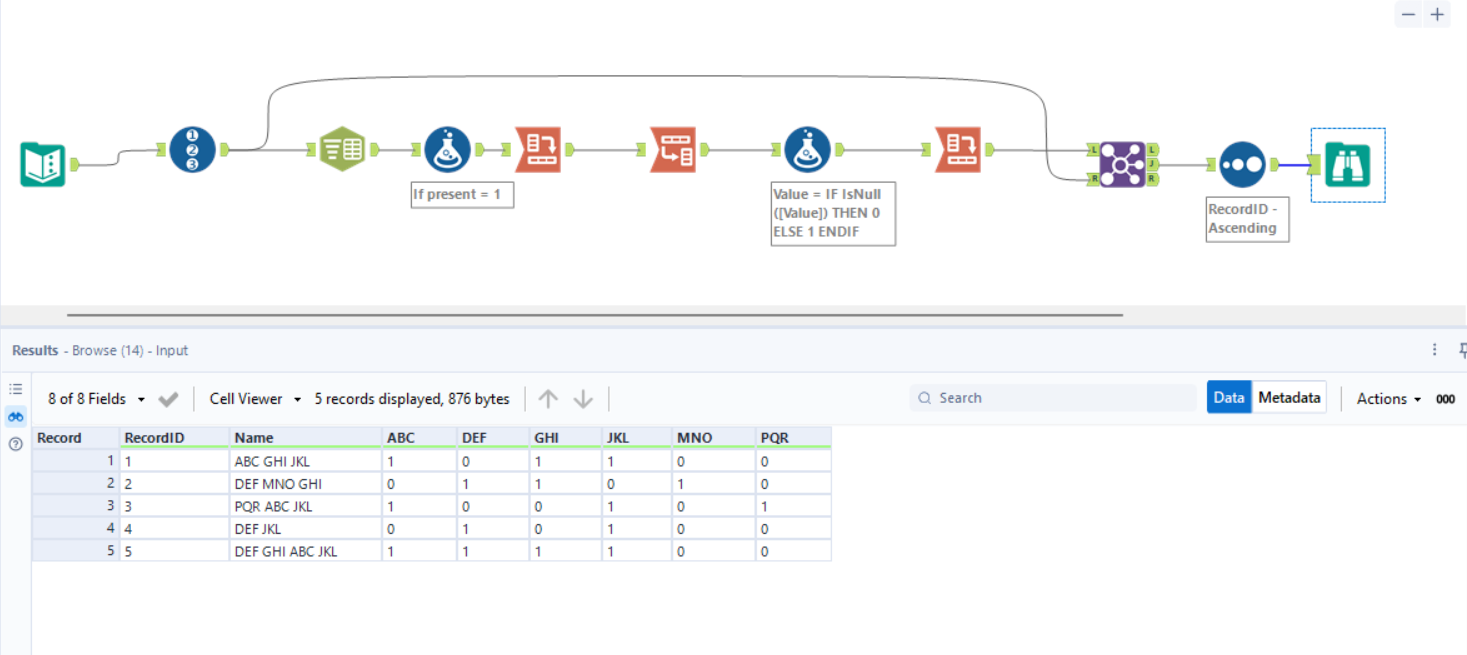Select the Data tab in Results
1467x655 pixels.
tap(1228, 396)
